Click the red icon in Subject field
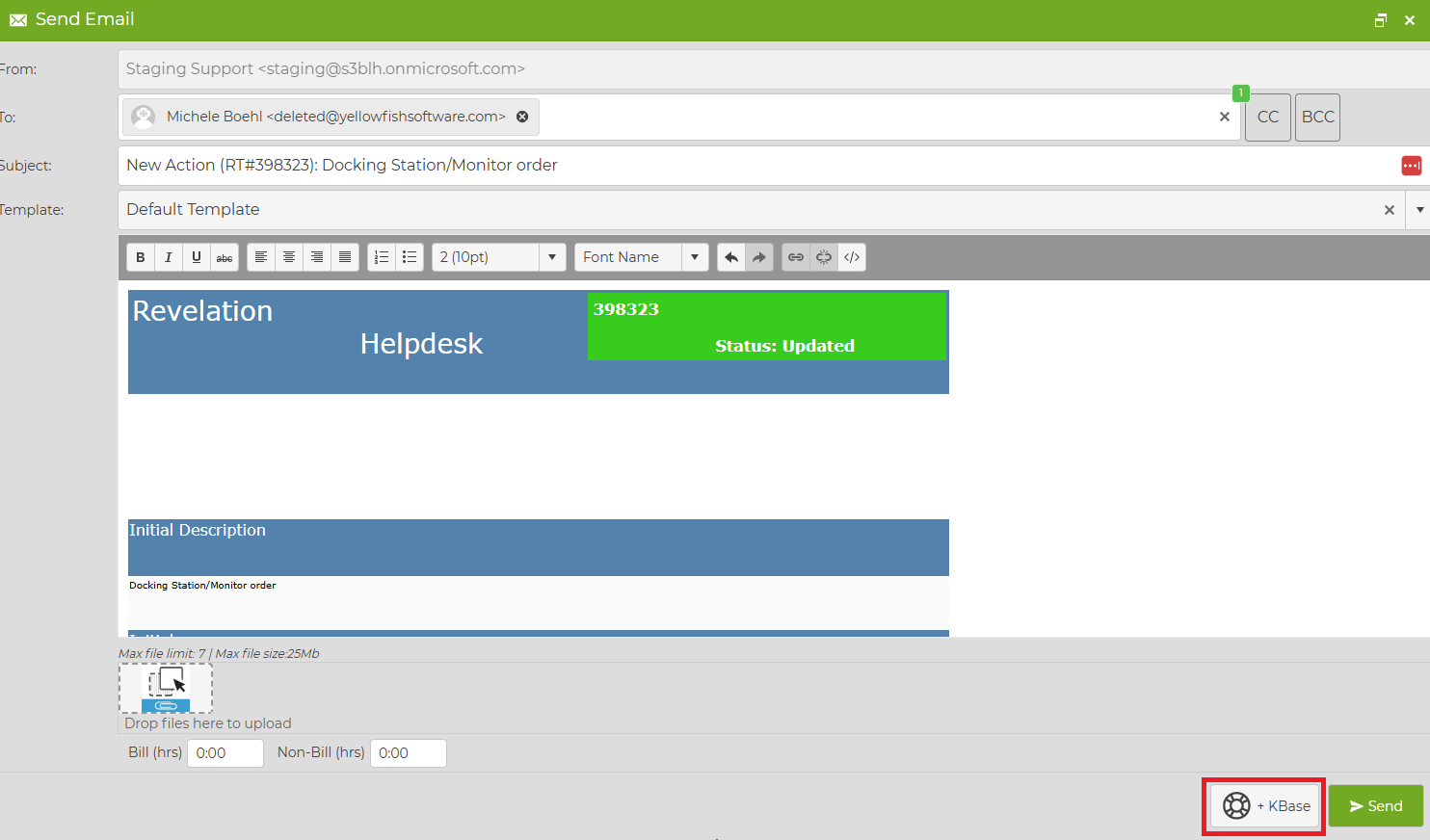1430x840 pixels. [1411, 166]
